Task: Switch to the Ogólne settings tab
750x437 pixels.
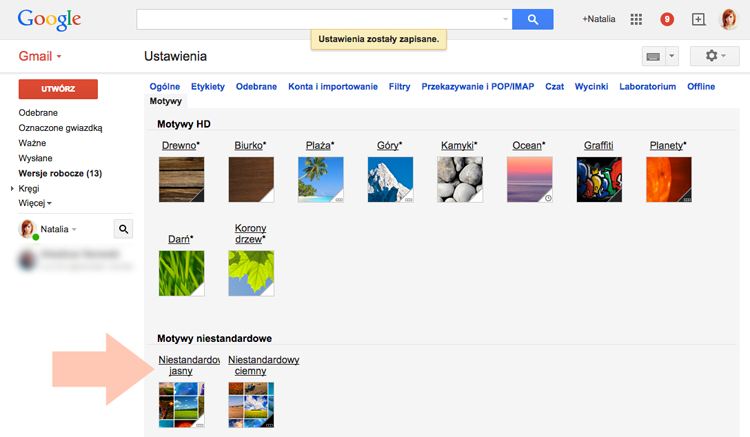Action: [x=165, y=87]
